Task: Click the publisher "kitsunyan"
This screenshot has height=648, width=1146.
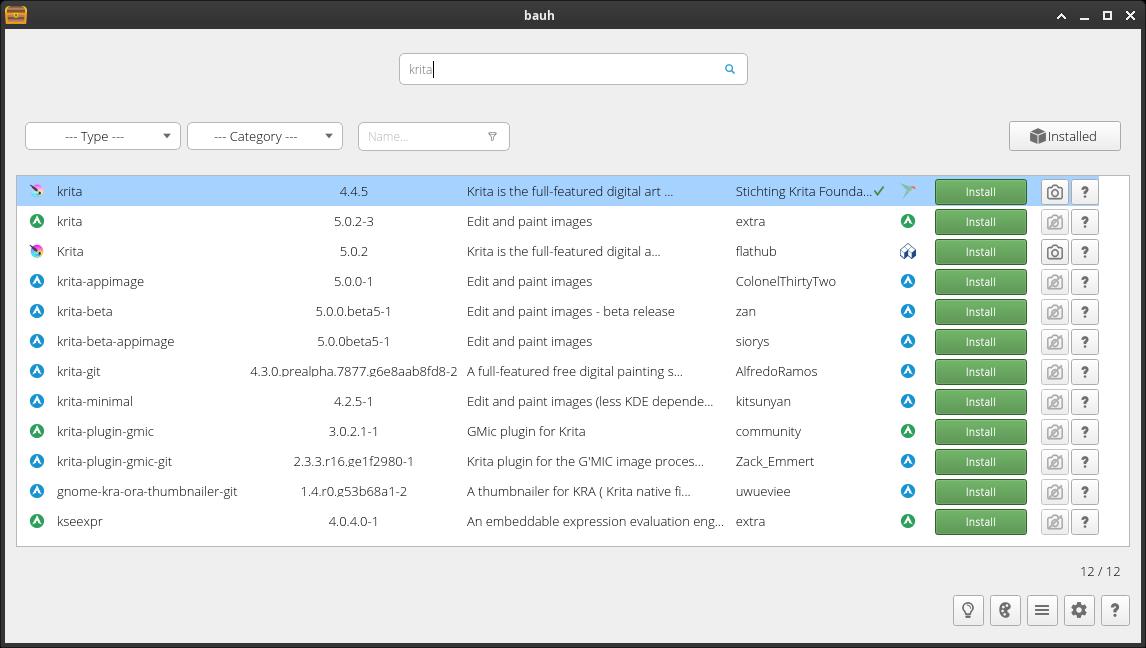Action: tap(763, 401)
